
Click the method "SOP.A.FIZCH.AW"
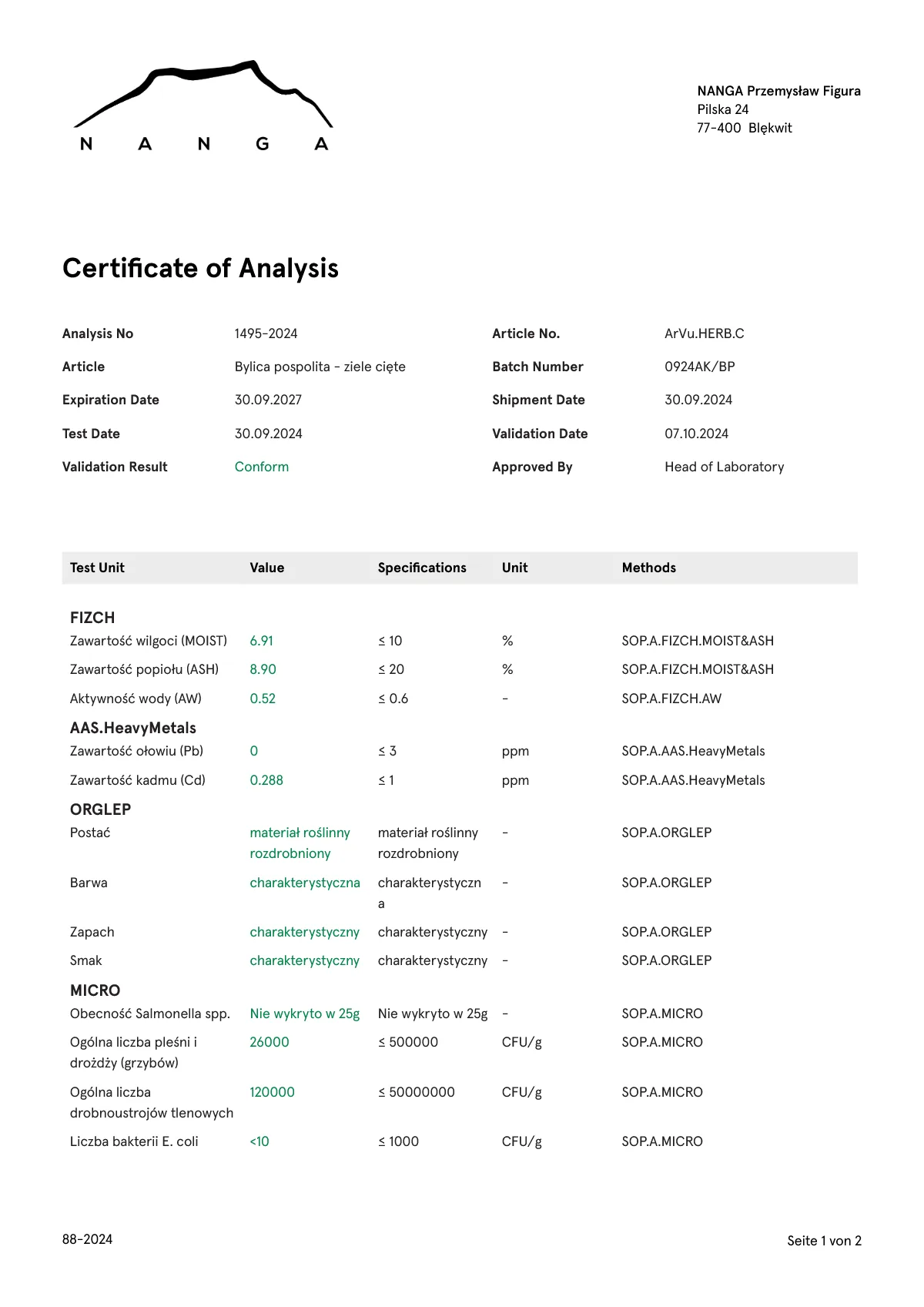671,699
